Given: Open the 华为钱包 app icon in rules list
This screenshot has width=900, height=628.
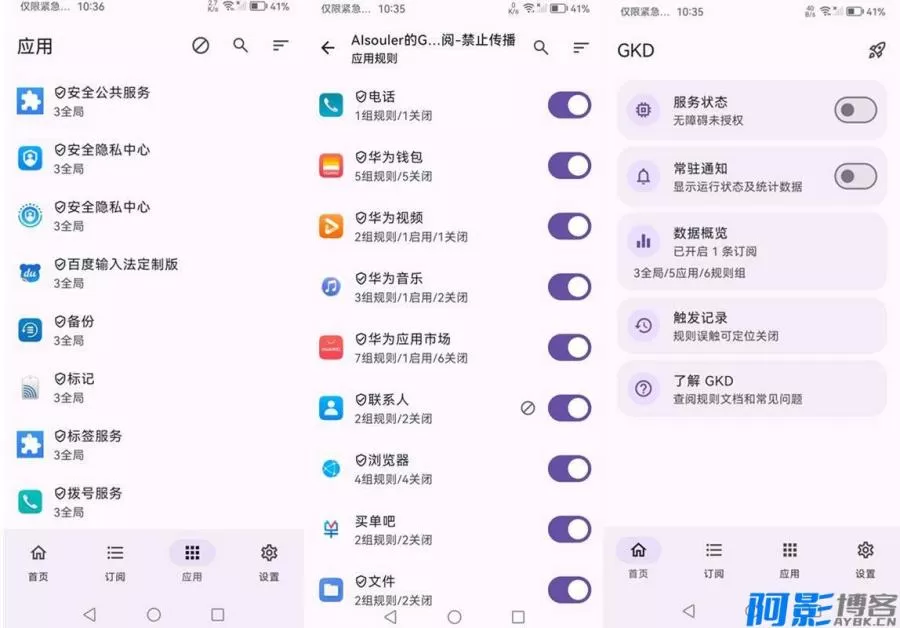Looking at the screenshot, I should [330, 164].
